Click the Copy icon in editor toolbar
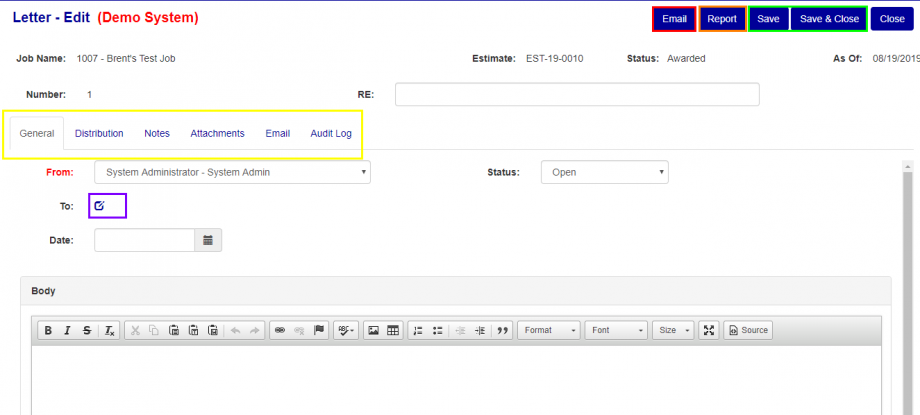Viewport: 920px width, 415px height. tap(154, 330)
